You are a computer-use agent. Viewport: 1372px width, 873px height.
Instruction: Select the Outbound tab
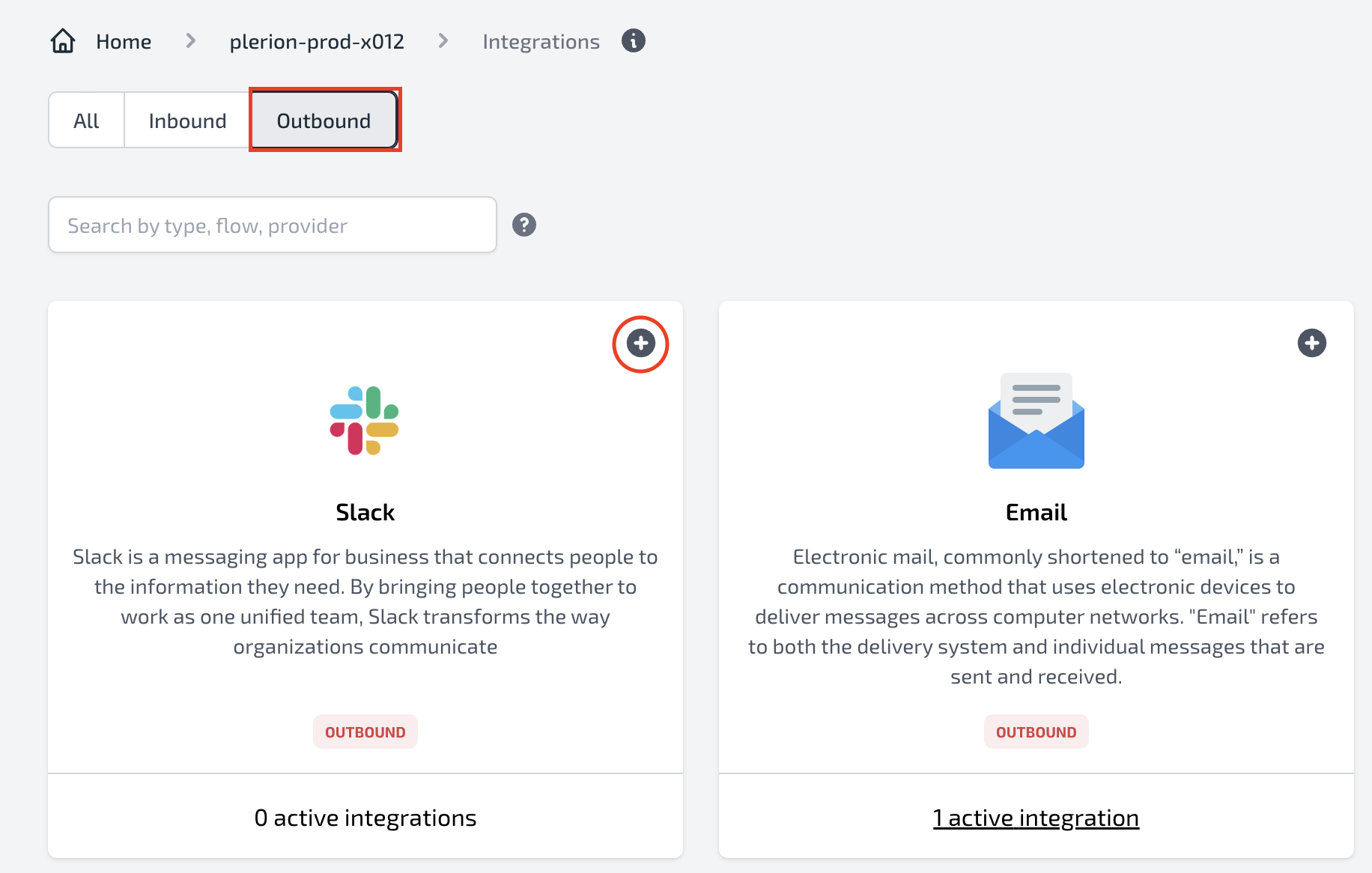[324, 121]
